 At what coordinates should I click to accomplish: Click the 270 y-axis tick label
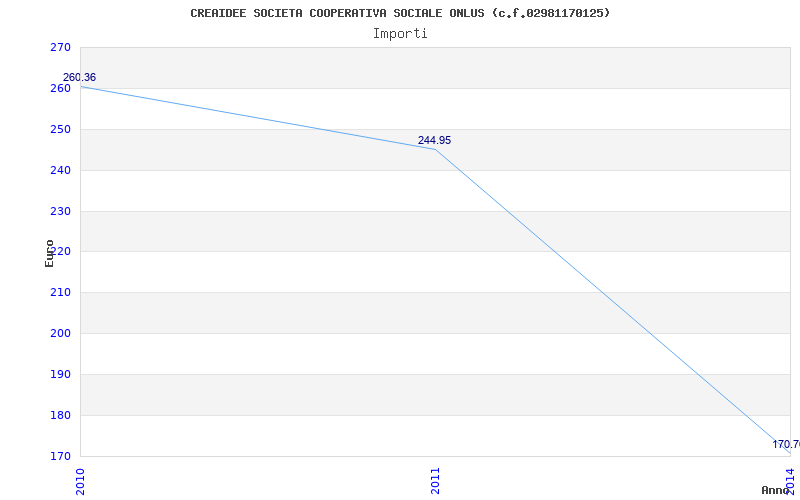point(60,47)
